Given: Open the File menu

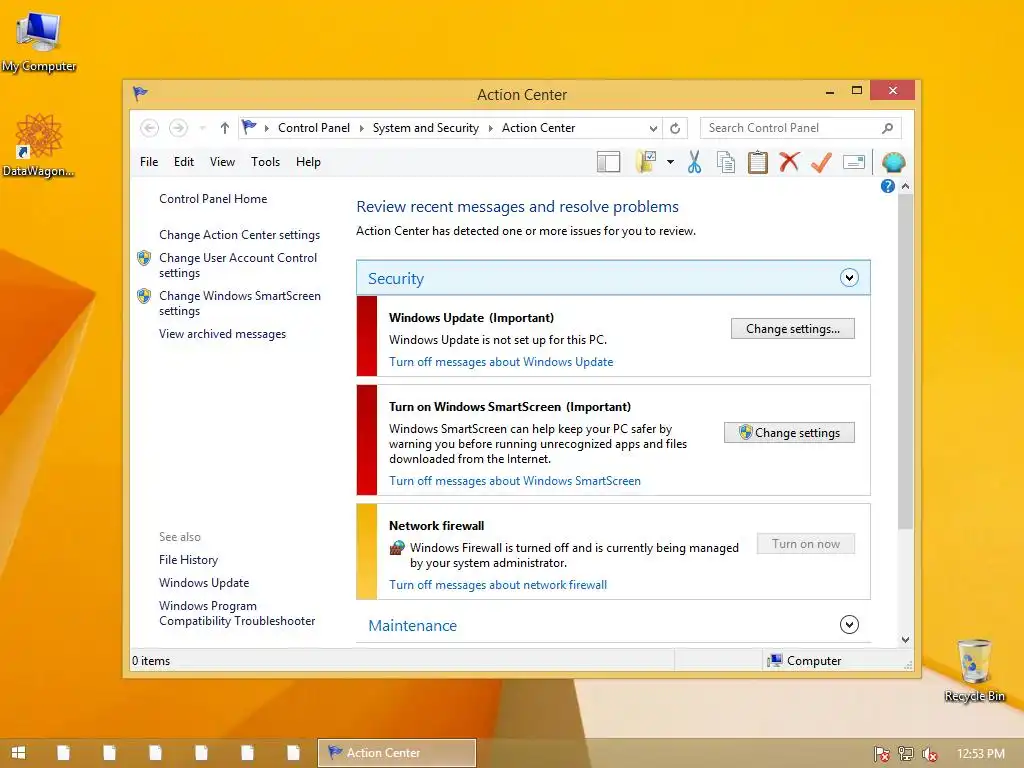Looking at the screenshot, I should [149, 162].
